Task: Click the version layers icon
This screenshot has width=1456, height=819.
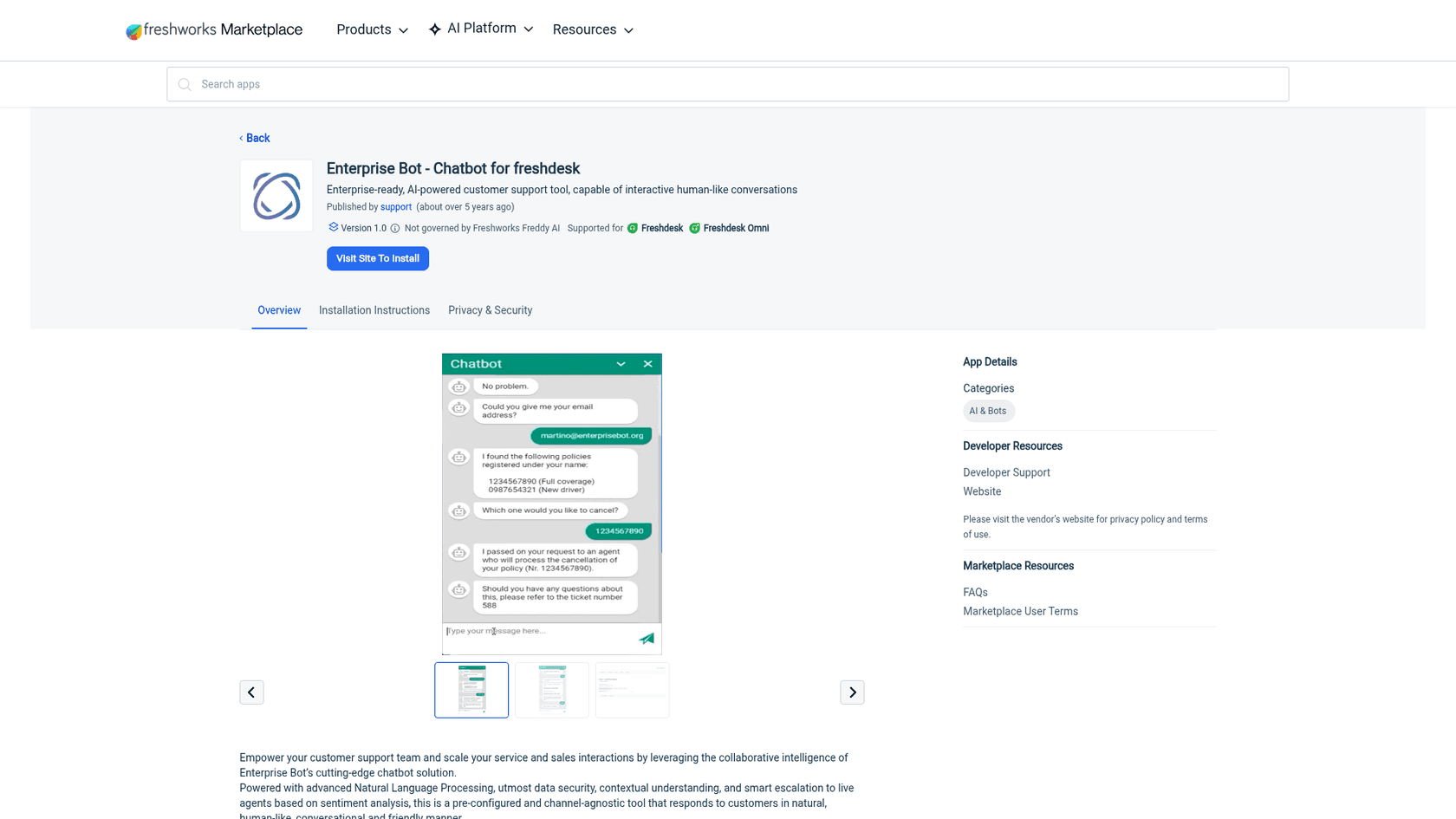Action: 333,228
